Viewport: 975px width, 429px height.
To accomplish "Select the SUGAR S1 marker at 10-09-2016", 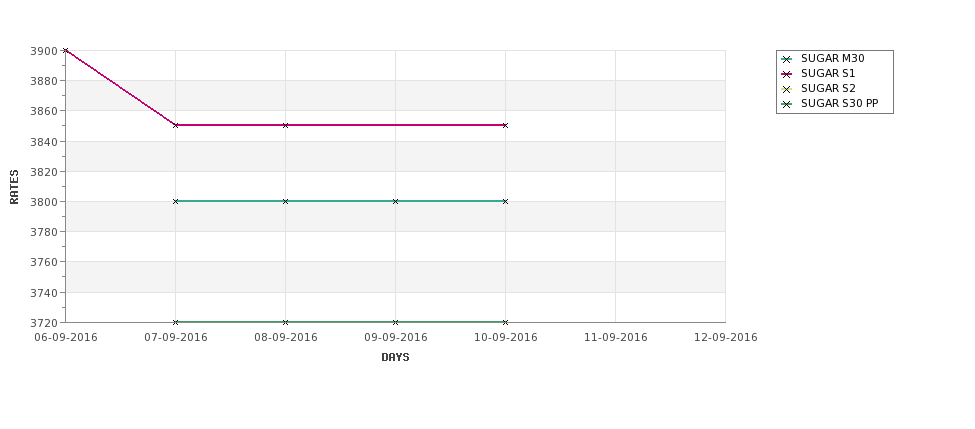I will click(x=505, y=125).
